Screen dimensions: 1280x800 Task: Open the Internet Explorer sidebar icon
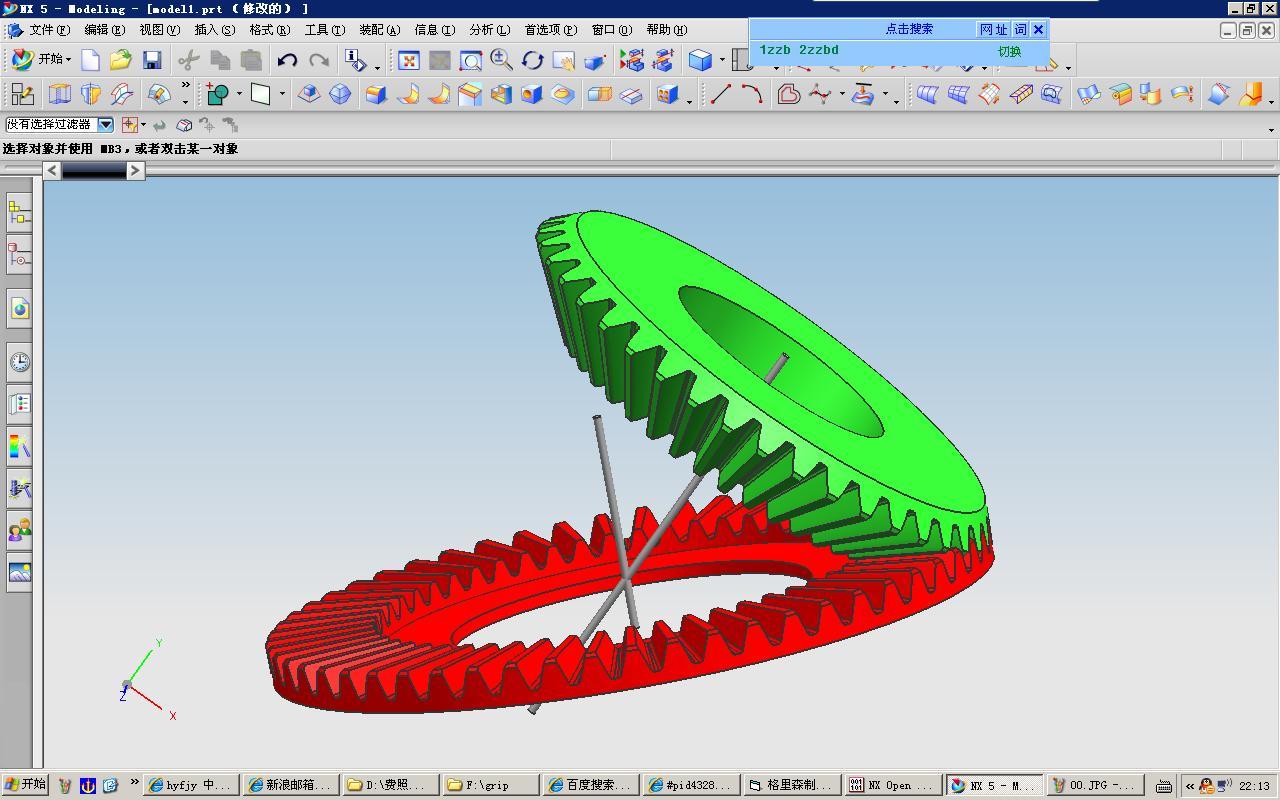point(19,309)
